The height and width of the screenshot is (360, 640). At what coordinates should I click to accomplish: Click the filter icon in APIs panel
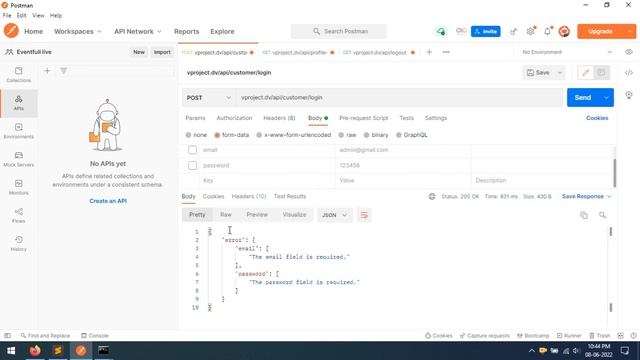(64, 71)
